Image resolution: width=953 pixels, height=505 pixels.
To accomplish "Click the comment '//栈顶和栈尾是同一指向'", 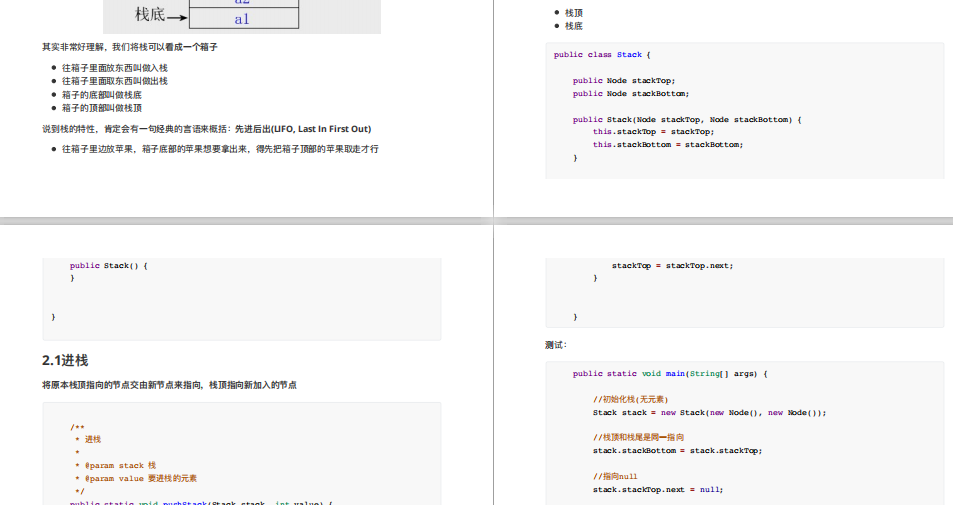I will click(x=638, y=437).
